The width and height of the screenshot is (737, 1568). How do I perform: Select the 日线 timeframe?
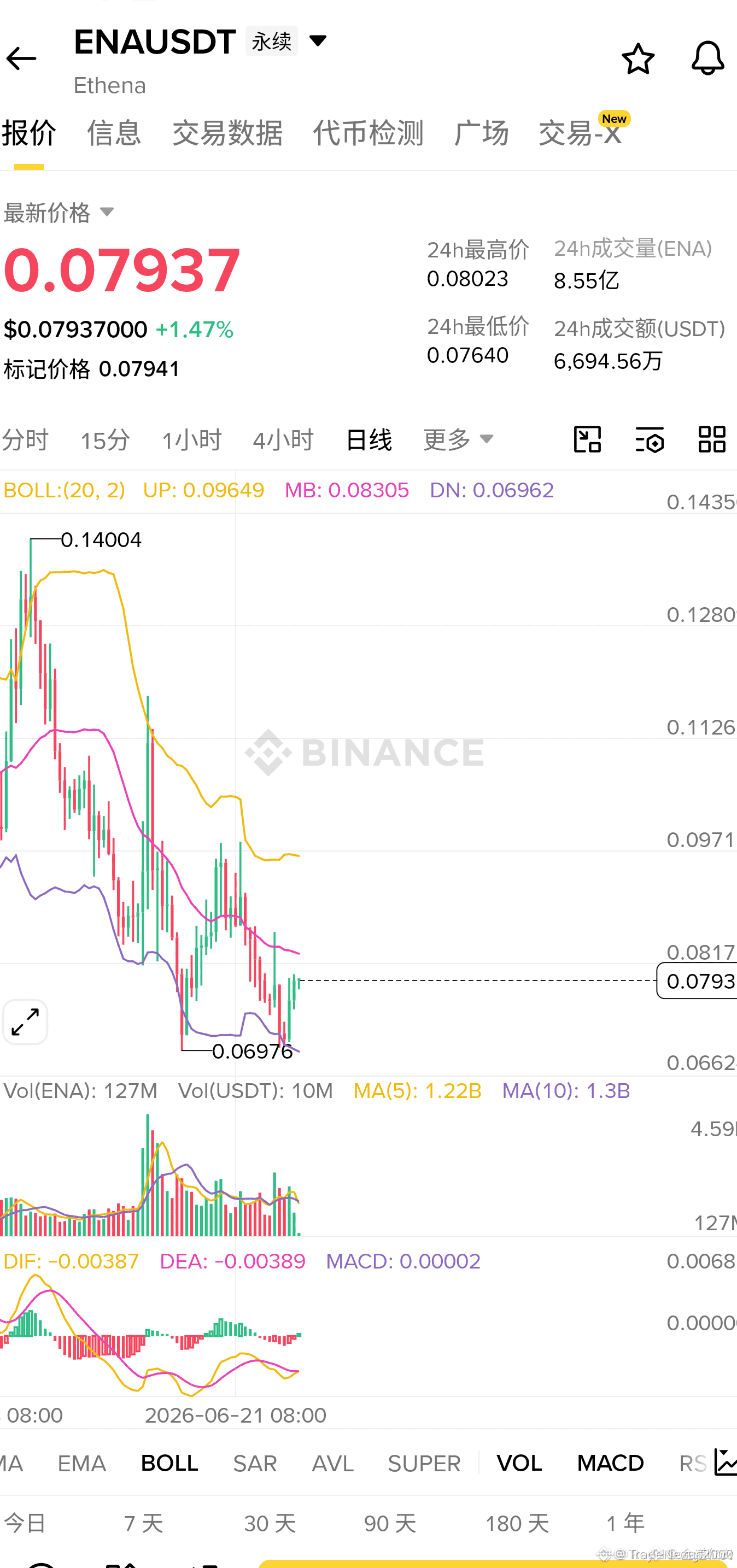point(368,439)
